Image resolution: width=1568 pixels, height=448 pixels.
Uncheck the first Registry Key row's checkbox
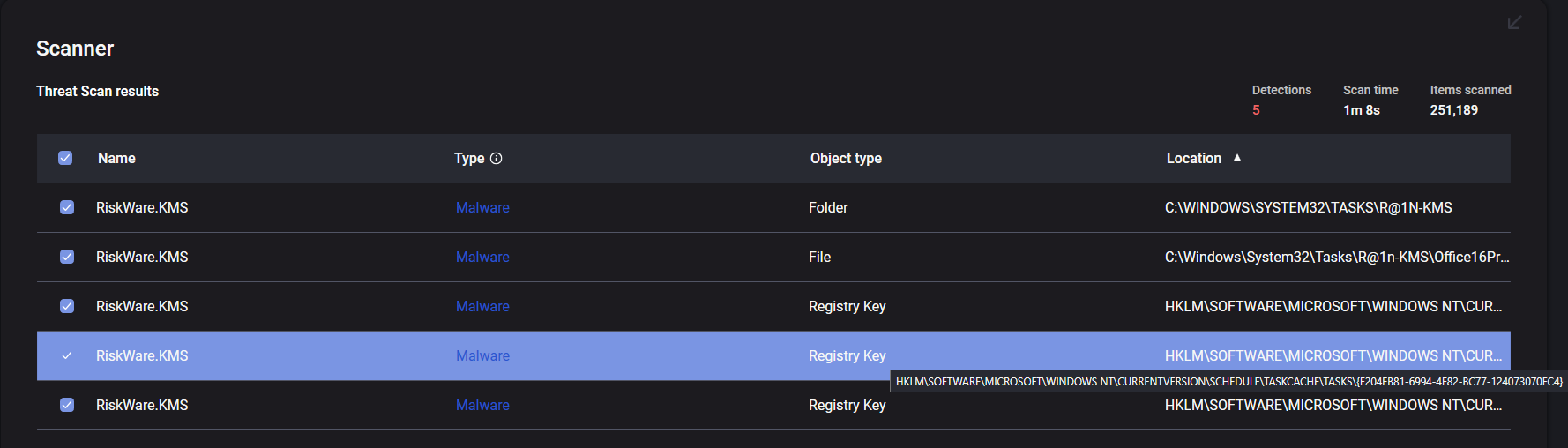pos(67,307)
